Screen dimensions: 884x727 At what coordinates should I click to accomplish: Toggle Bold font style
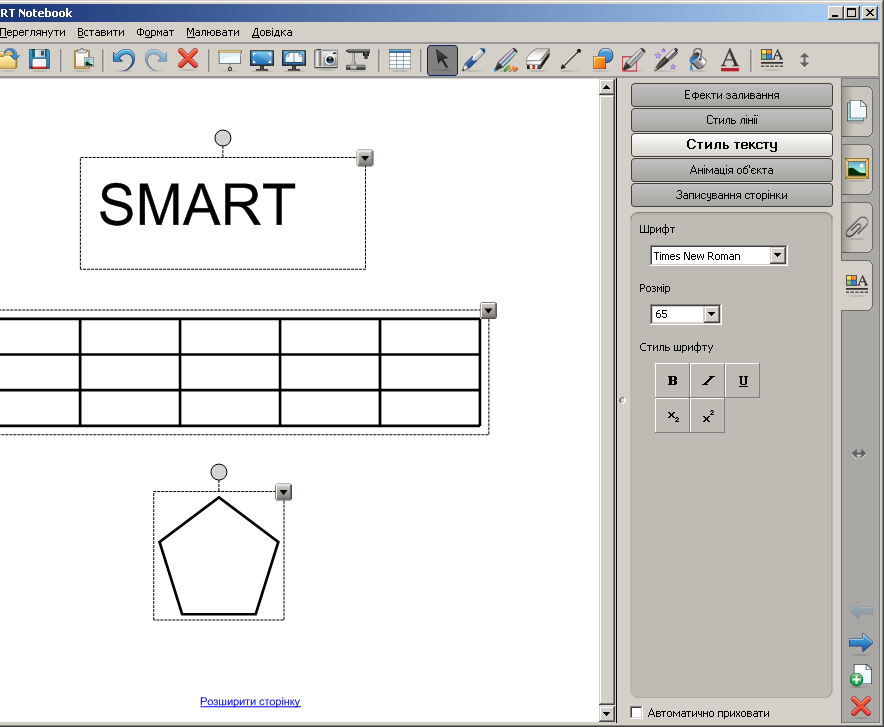[673, 381]
